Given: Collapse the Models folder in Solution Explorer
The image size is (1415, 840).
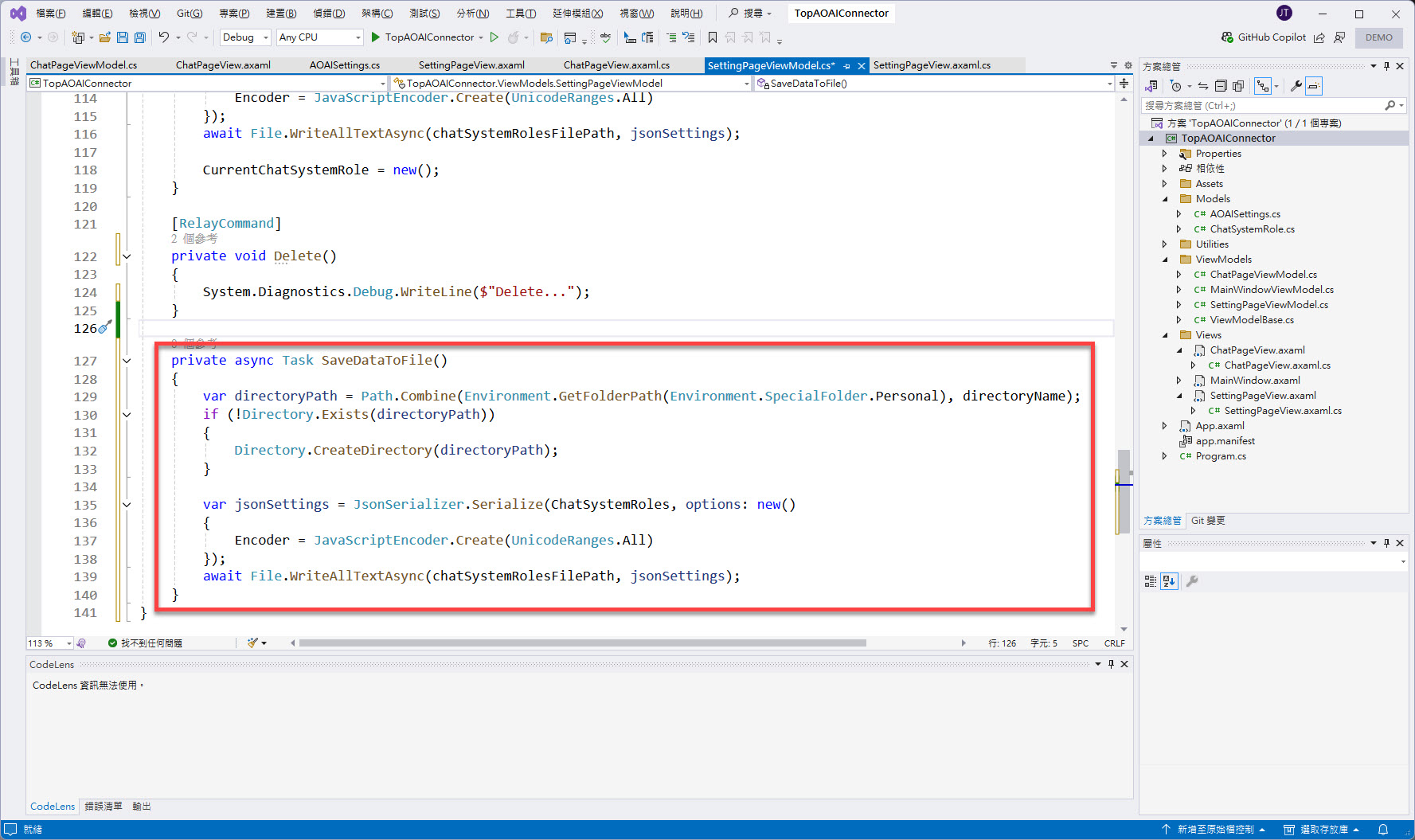Looking at the screenshot, I should (x=1165, y=199).
